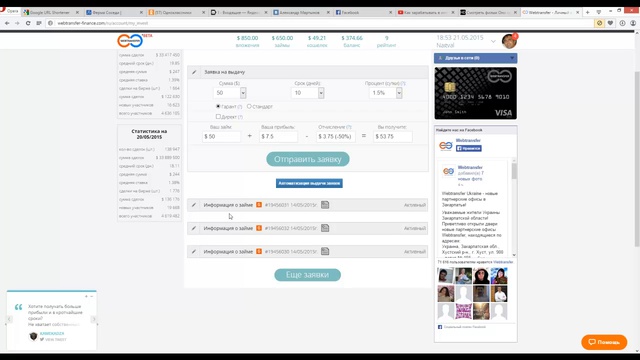Click the Webtransfer infinity logo

pos(130,40)
